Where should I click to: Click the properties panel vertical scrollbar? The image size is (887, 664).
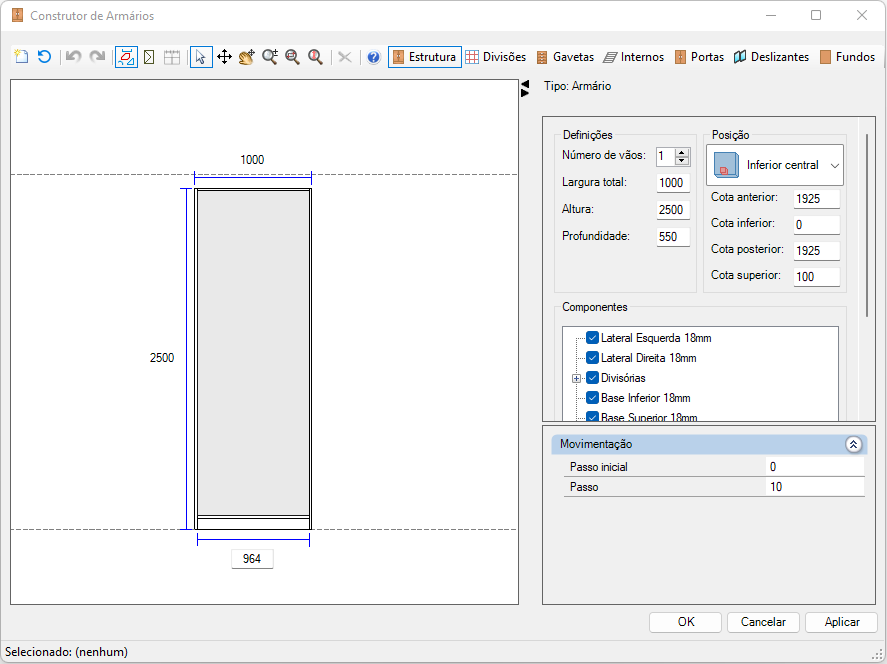pos(867,225)
